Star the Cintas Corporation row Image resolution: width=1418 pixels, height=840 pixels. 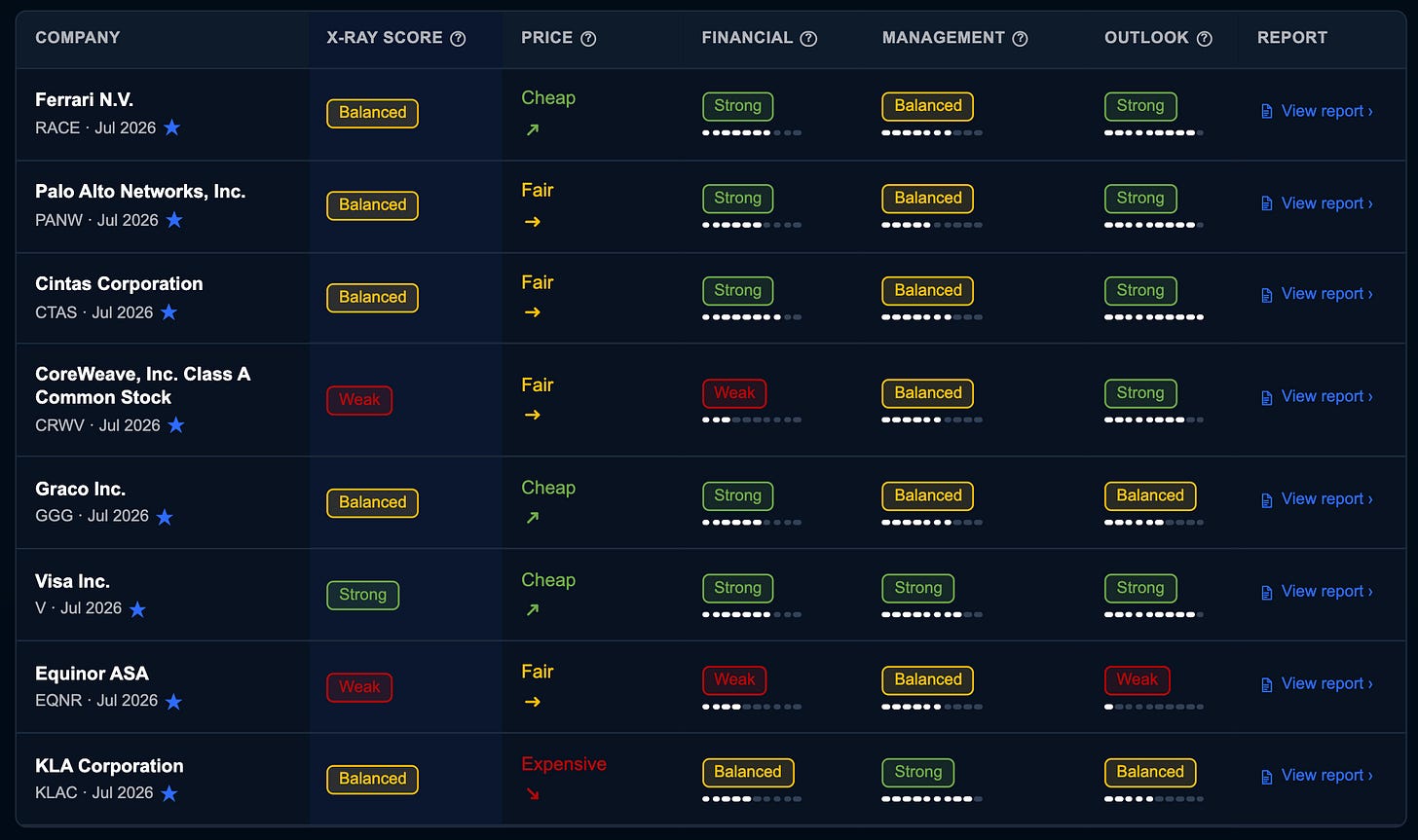click(x=168, y=312)
